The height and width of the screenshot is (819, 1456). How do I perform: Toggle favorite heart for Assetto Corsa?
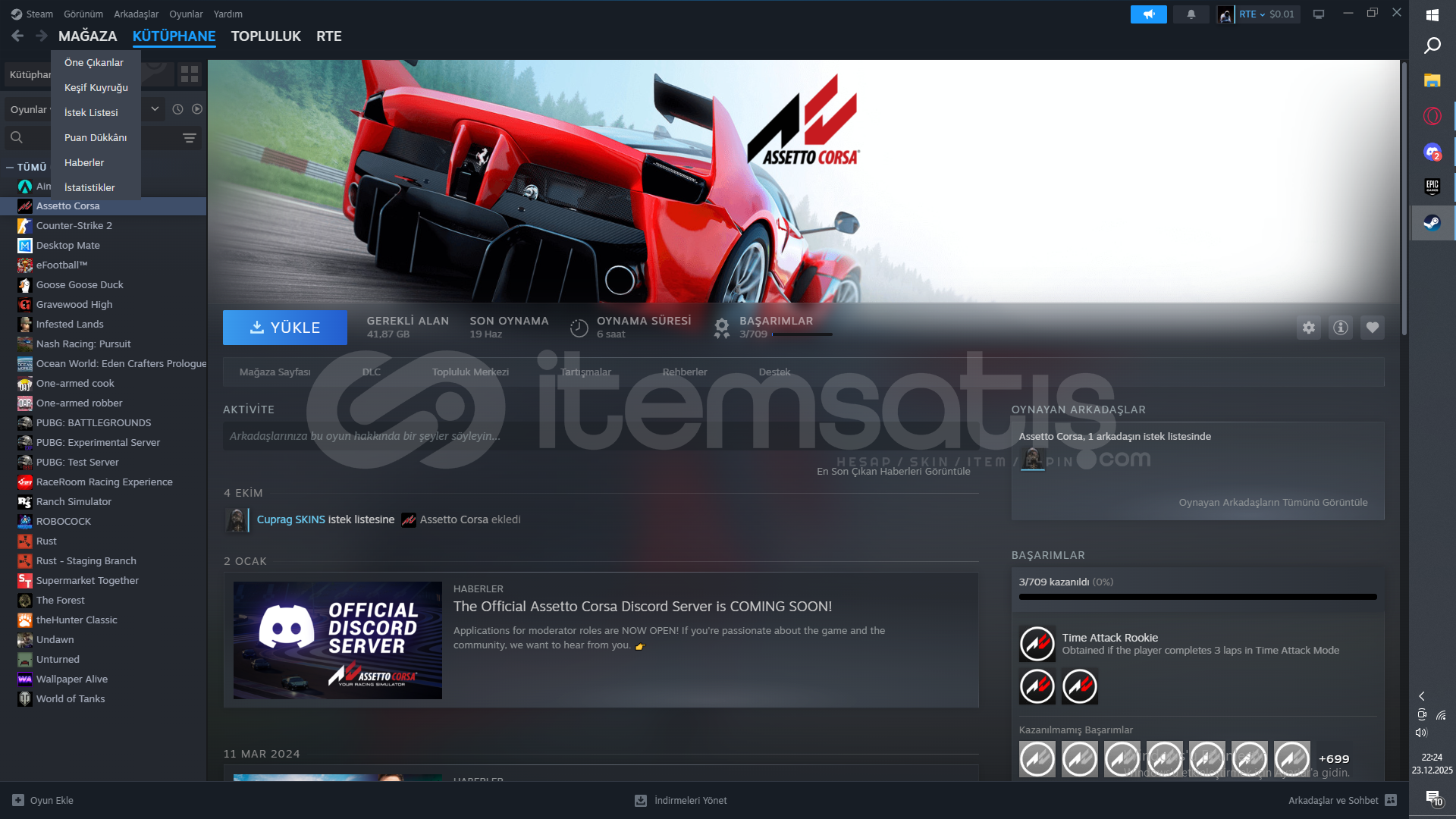coord(1373,328)
